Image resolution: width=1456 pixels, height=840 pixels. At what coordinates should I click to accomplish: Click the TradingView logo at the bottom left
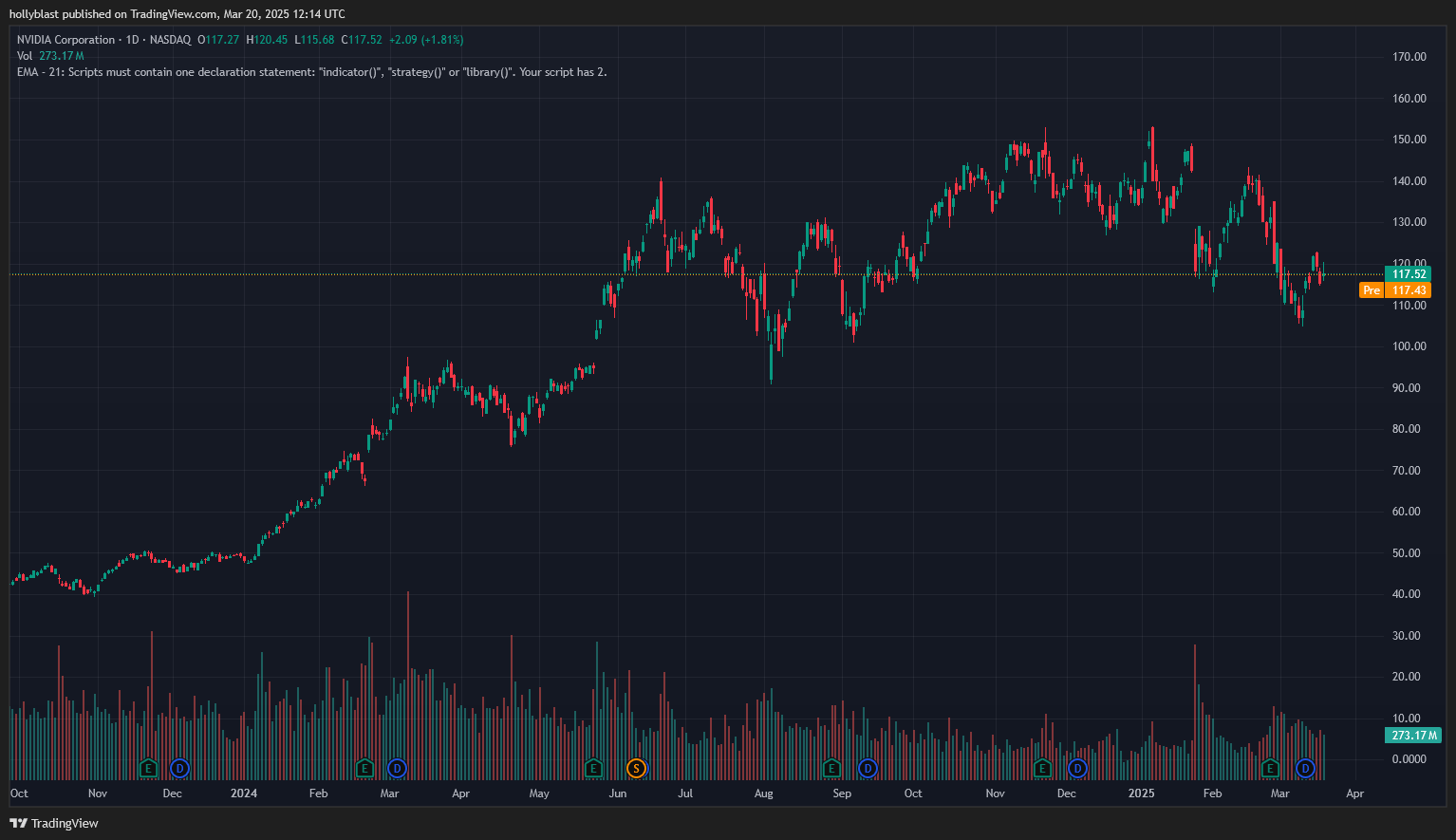click(54, 823)
